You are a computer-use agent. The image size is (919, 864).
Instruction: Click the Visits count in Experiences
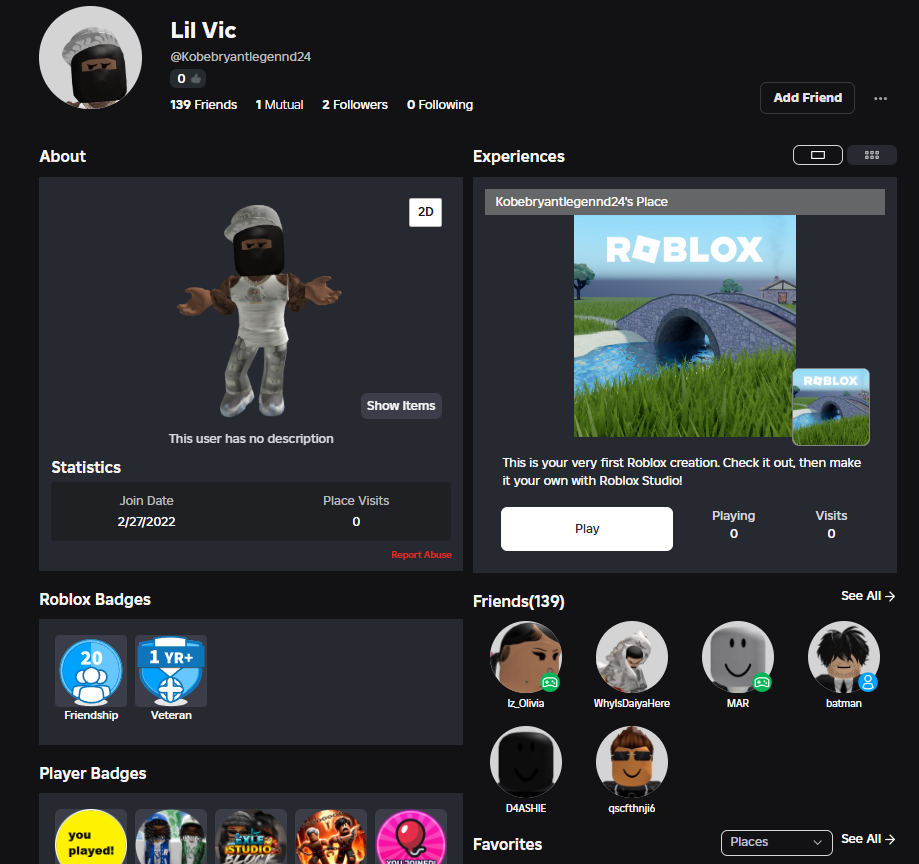point(831,533)
